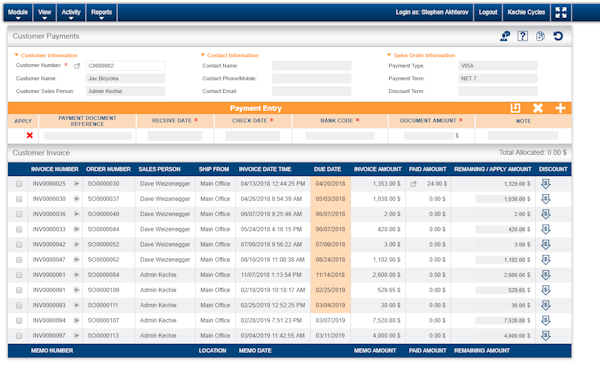Check the box for invoice INV0000025
Viewport: 600px width, 372px height.
click(x=19, y=184)
